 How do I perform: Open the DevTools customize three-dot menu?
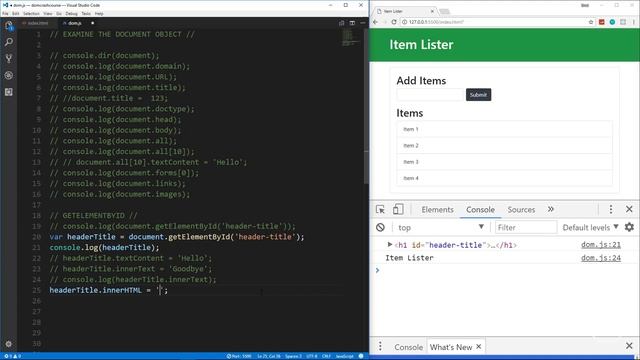pos(611,209)
